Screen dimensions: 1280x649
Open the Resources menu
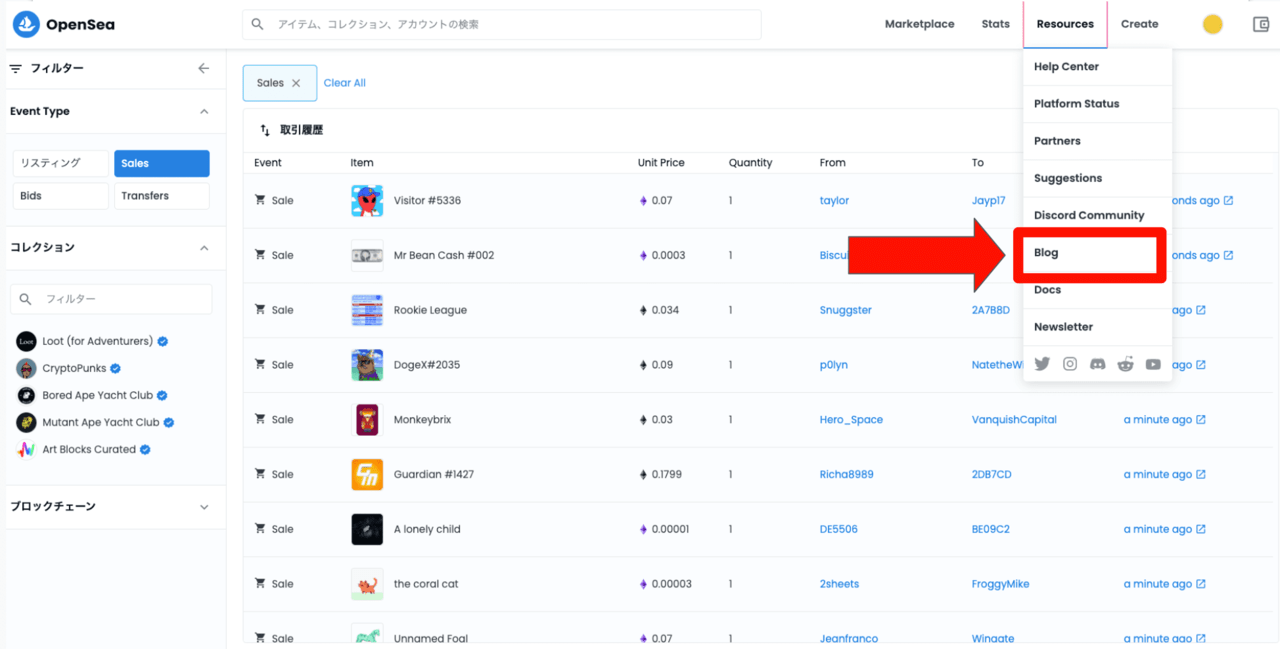(x=1065, y=24)
